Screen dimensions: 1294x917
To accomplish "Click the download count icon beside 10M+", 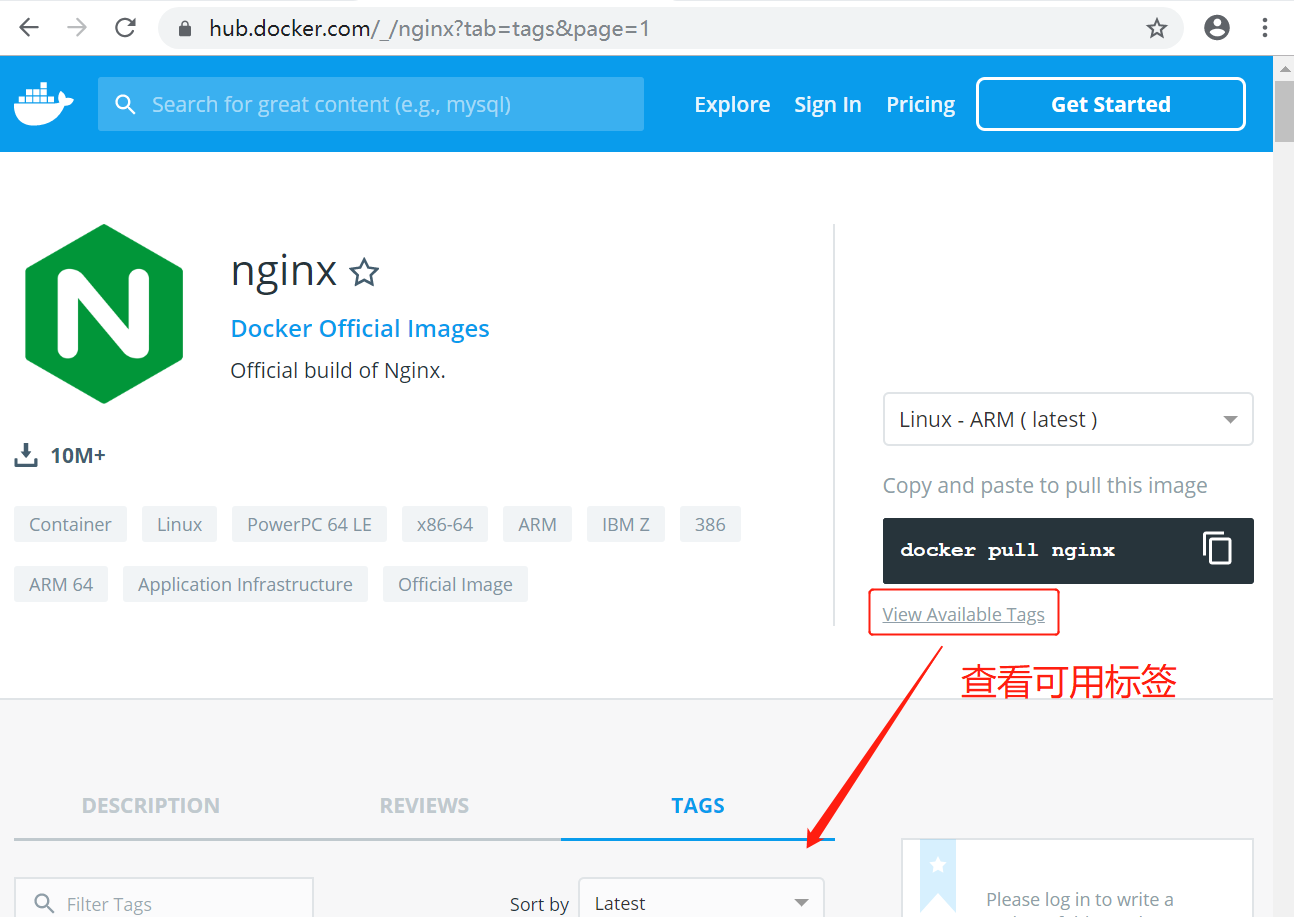I will coord(26,456).
